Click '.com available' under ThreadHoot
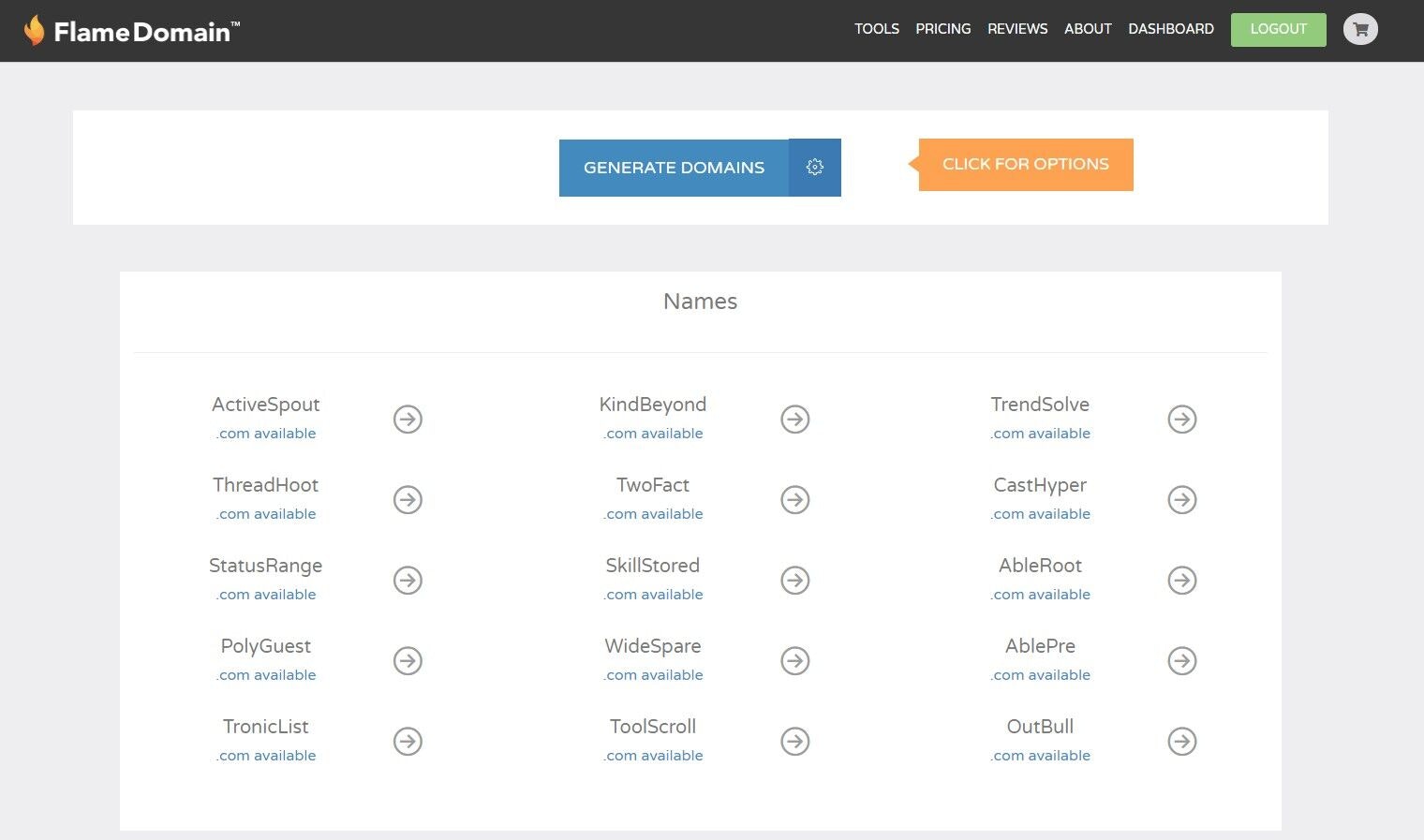This screenshot has width=1424, height=840. [x=266, y=514]
